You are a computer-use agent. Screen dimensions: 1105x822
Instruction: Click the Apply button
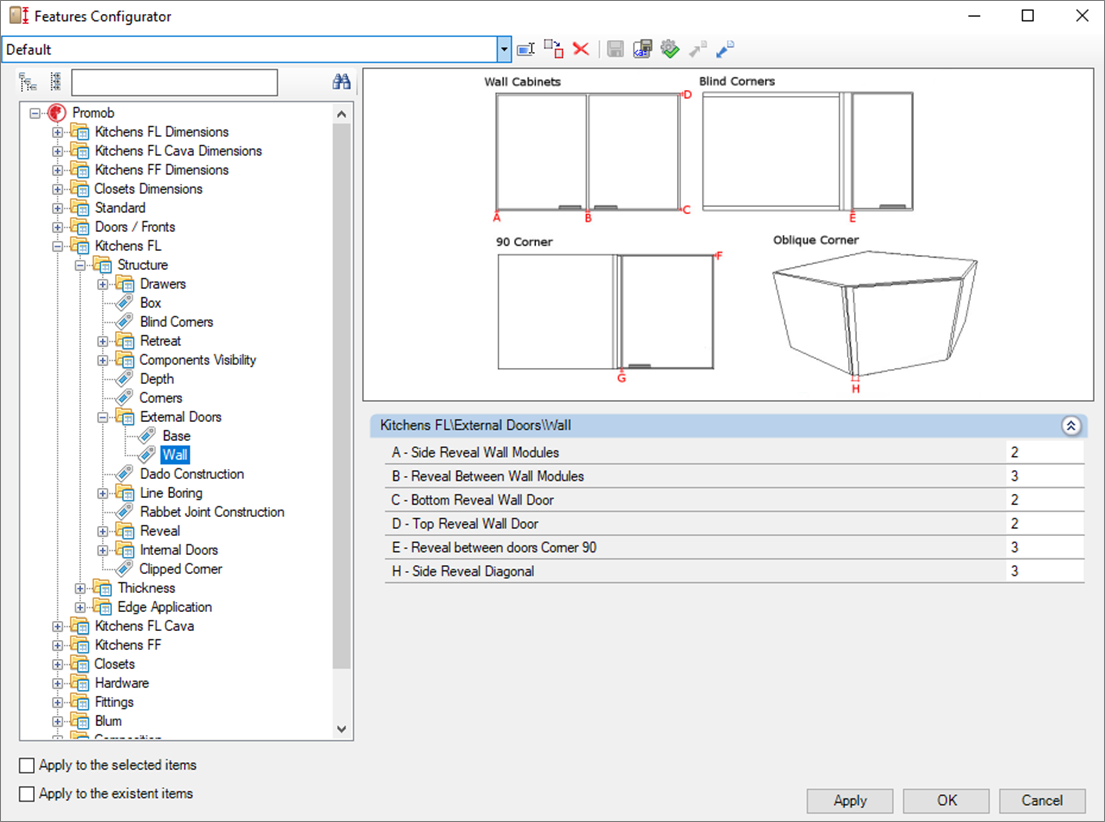click(x=850, y=800)
